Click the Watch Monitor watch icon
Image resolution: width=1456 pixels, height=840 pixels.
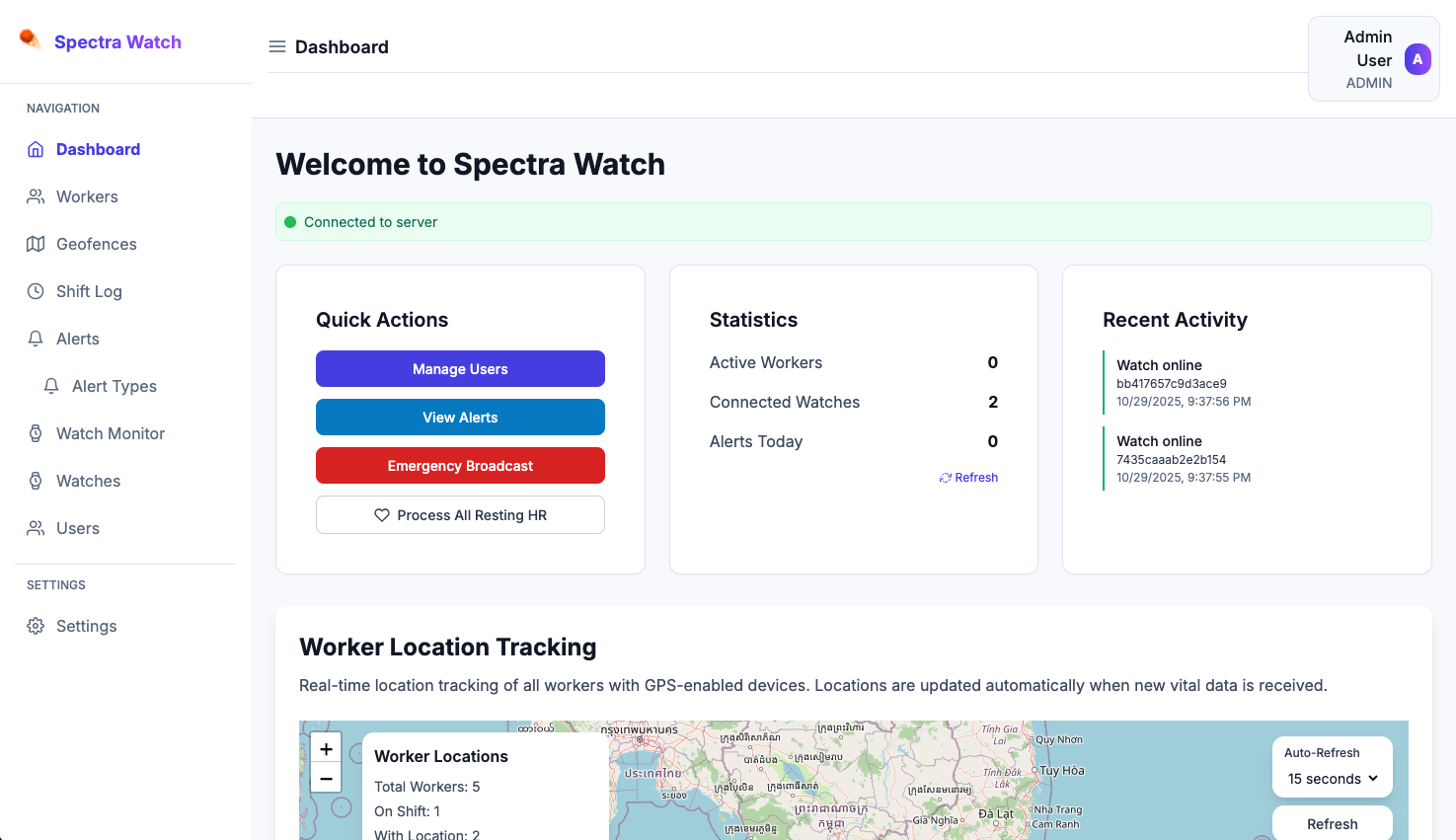[x=35, y=433]
